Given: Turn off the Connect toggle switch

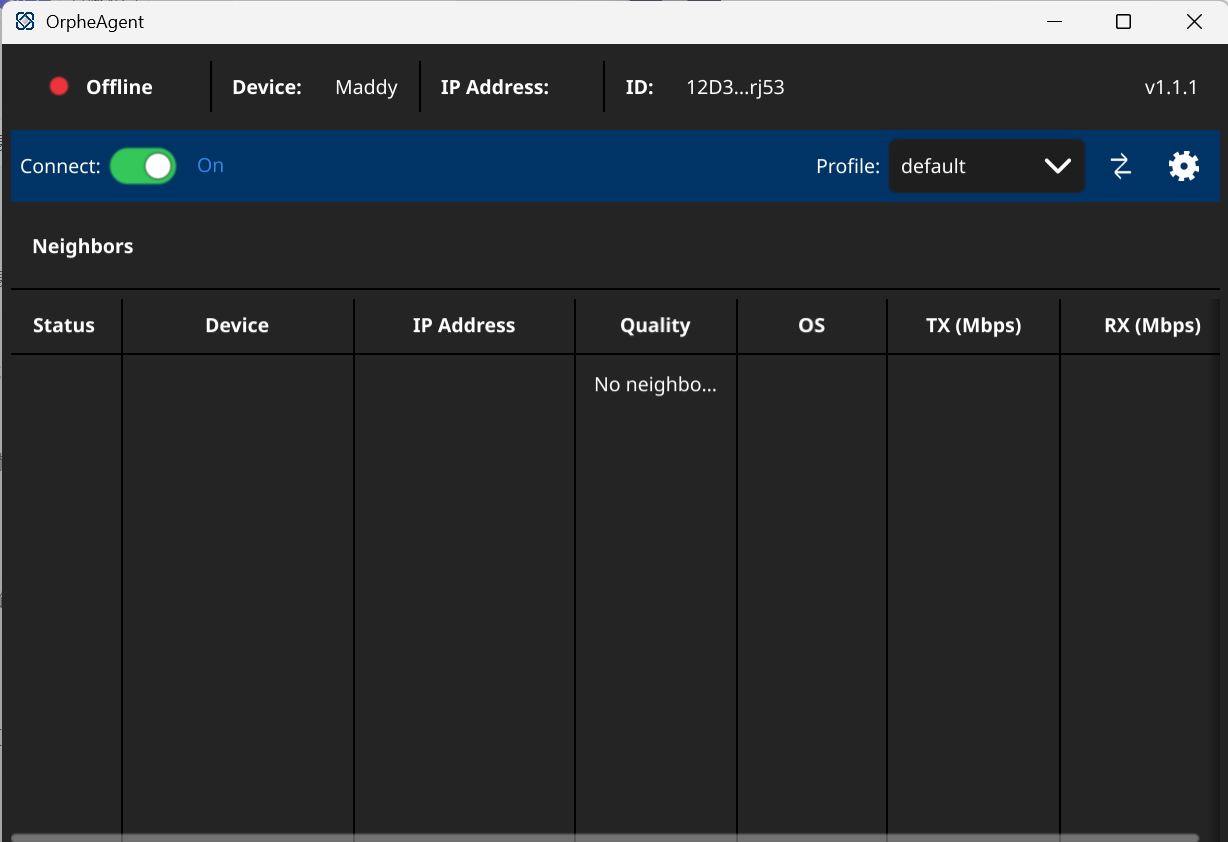Looking at the screenshot, I should click(x=143, y=166).
